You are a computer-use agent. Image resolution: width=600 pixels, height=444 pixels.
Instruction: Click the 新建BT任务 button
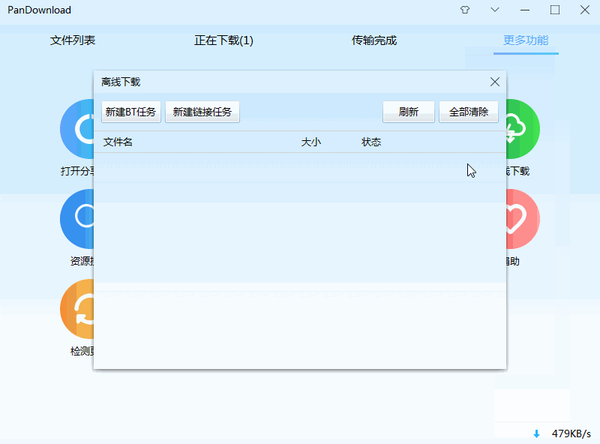point(131,112)
